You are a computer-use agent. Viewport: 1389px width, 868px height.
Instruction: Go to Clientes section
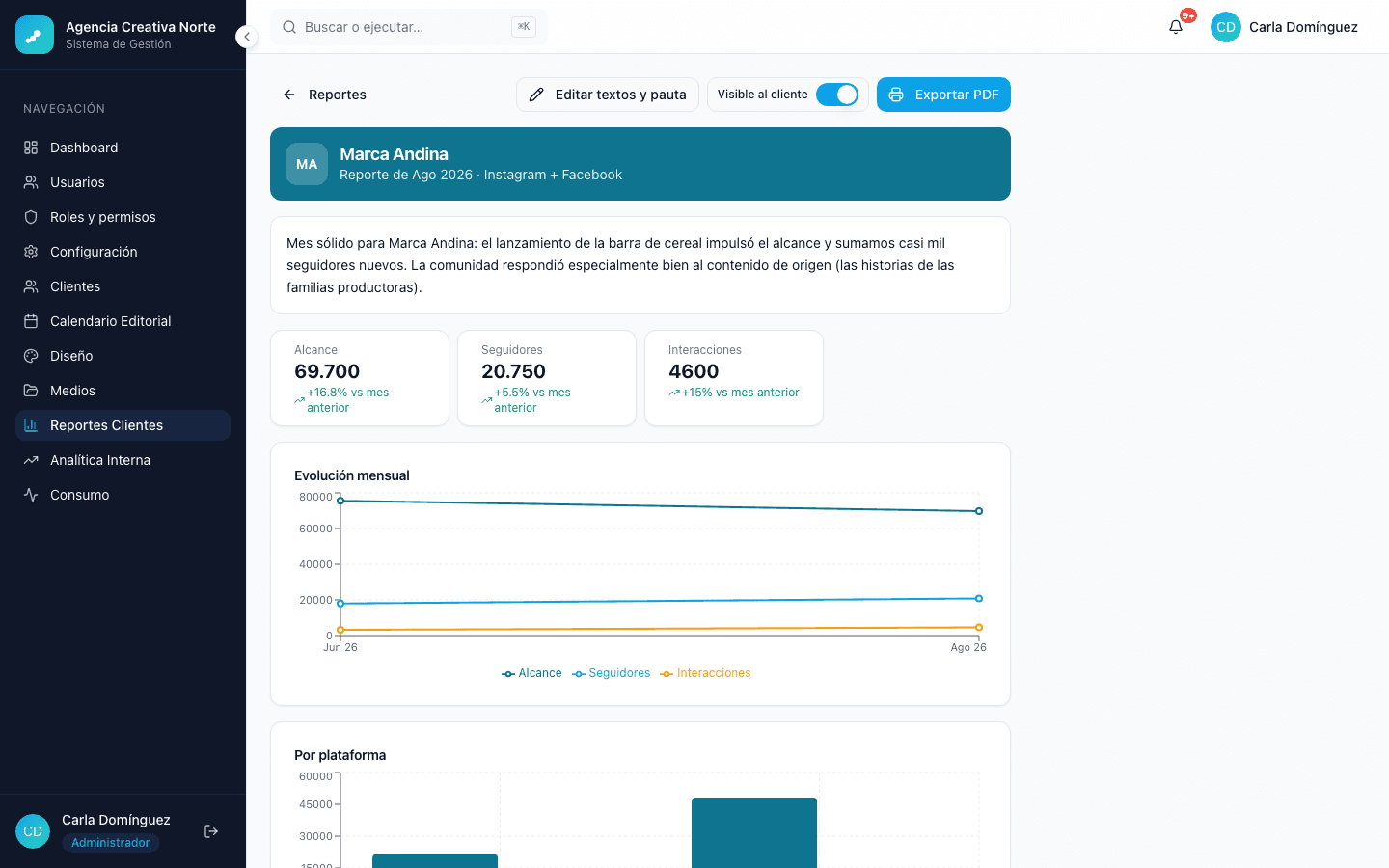[123, 286]
